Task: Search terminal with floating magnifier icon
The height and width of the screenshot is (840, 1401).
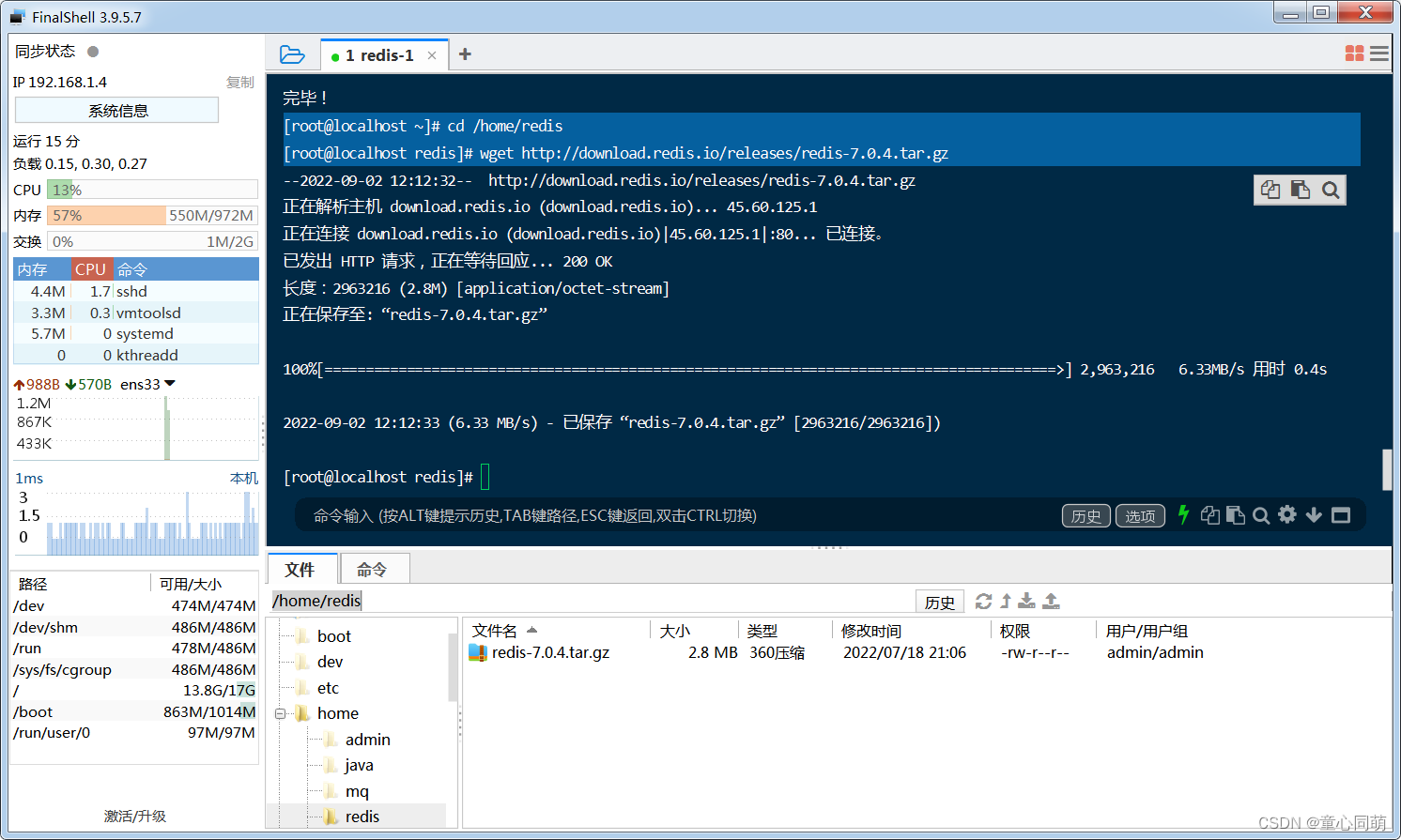Action: click(1331, 190)
